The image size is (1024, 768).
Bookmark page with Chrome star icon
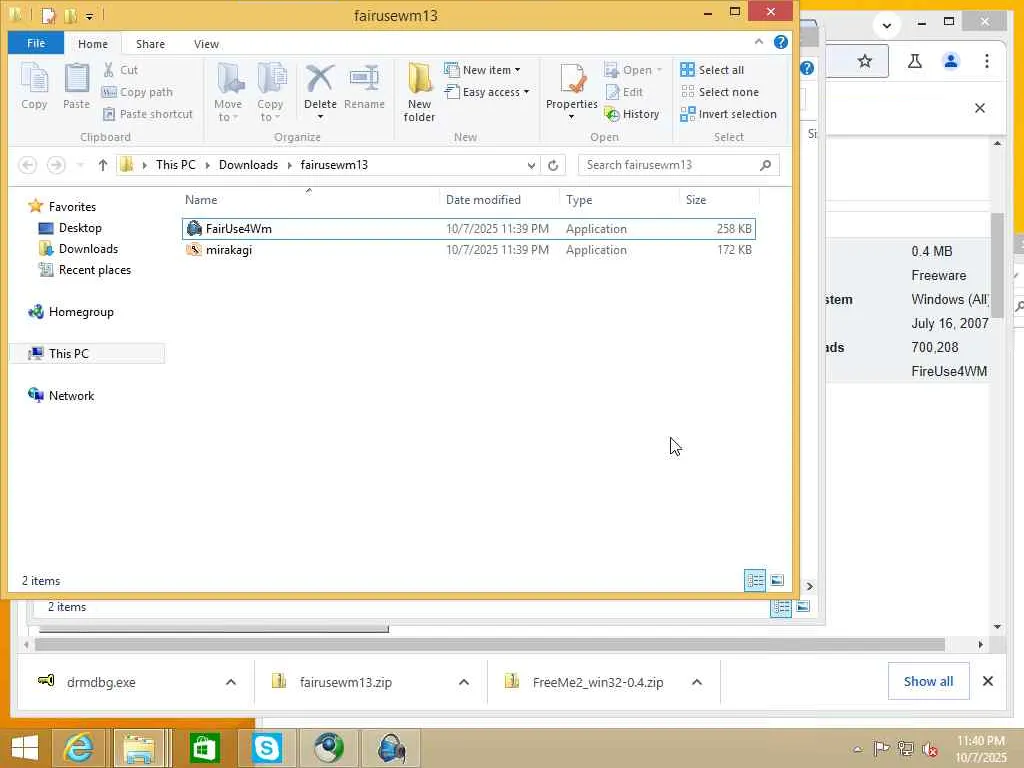tap(865, 61)
